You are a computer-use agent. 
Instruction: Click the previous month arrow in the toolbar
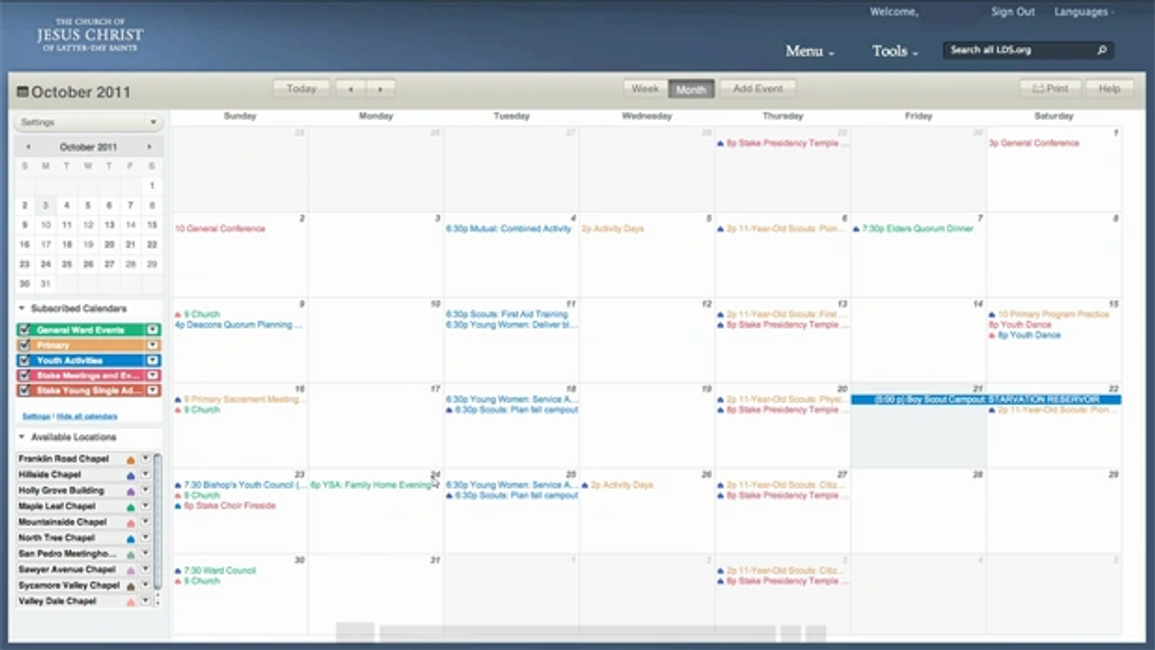pos(350,89)
